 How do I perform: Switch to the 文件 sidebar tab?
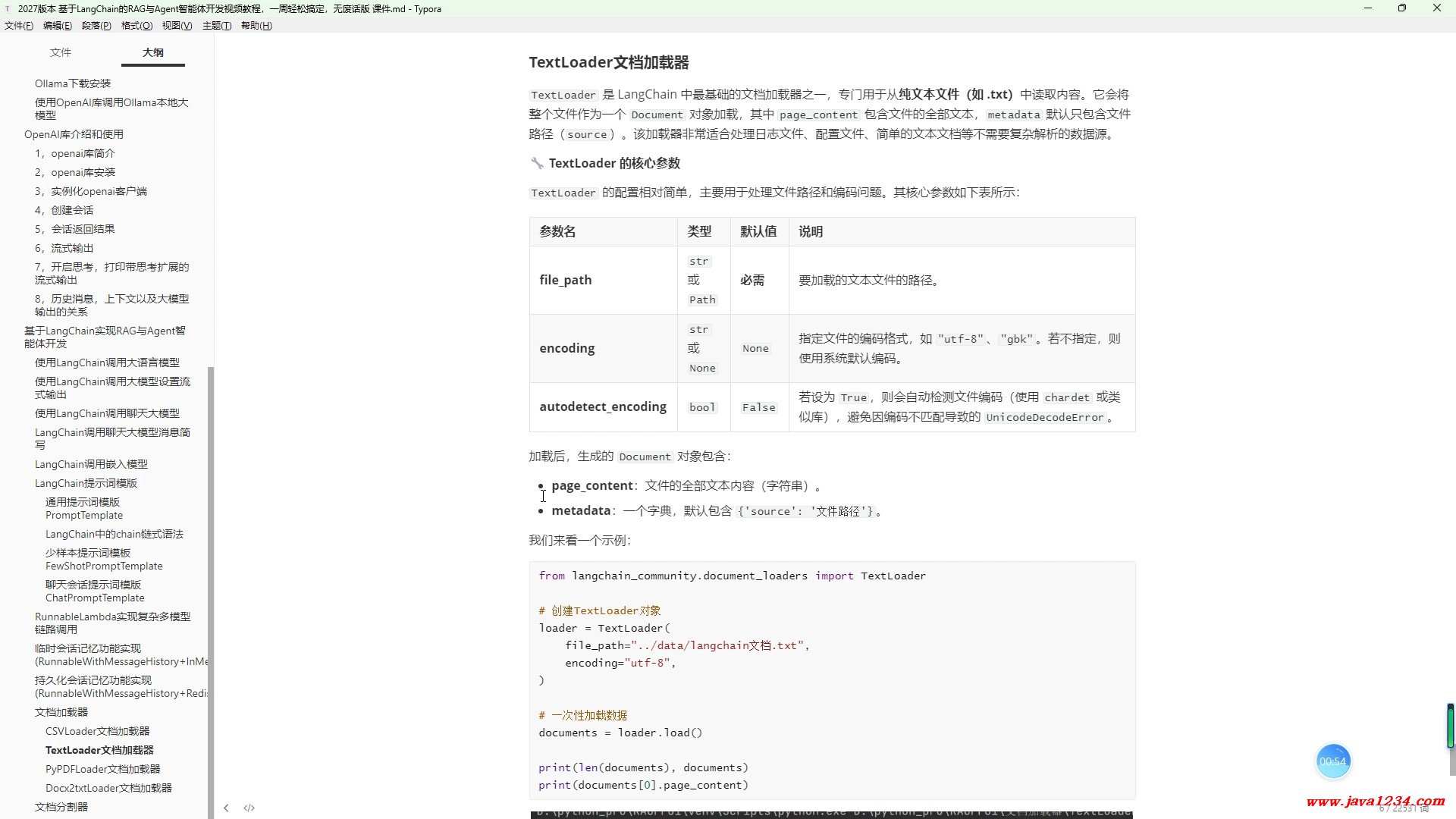point(61,52)
